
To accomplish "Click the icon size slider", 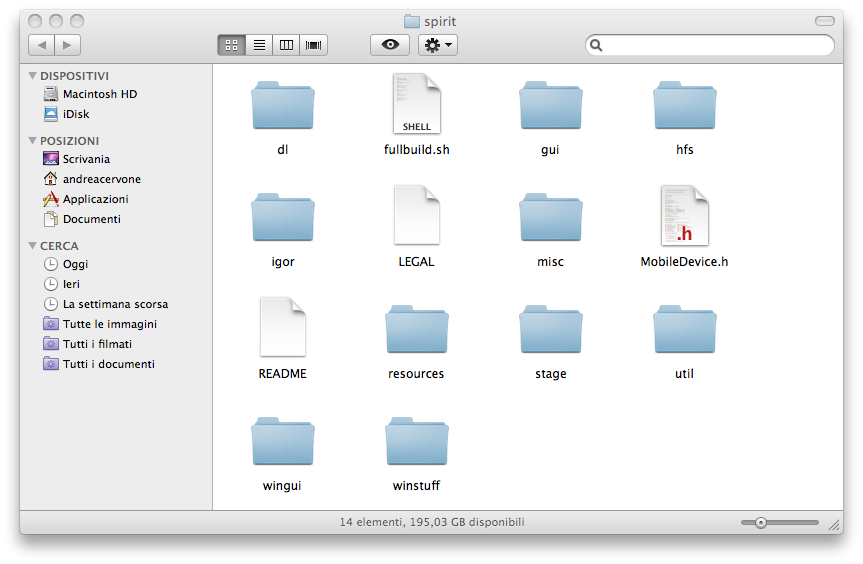I will [780, 522].
